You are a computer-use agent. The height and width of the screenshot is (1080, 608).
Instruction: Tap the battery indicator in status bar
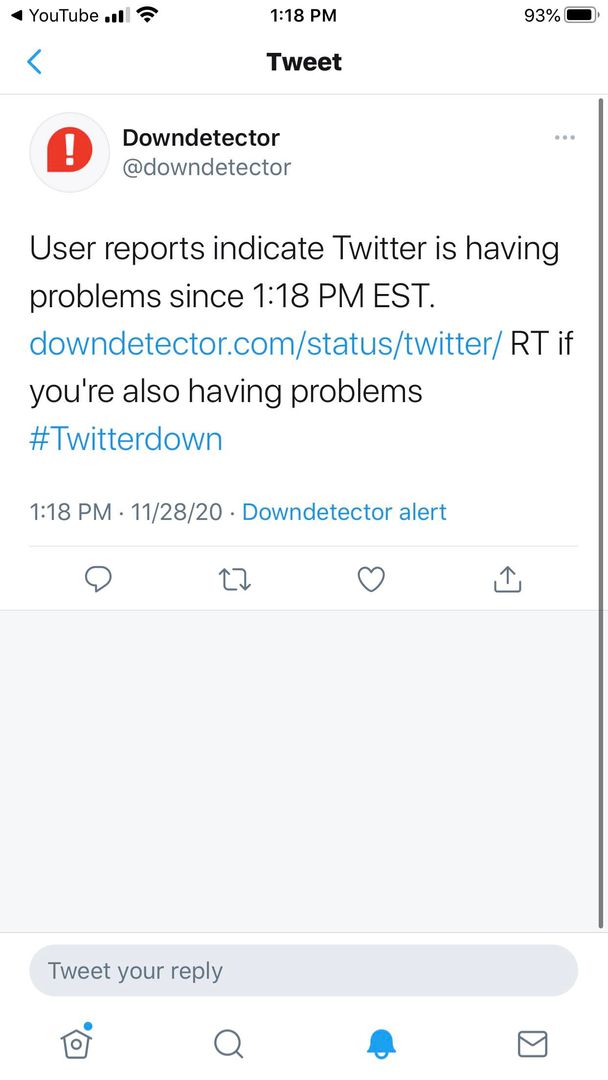coord(579,16)
